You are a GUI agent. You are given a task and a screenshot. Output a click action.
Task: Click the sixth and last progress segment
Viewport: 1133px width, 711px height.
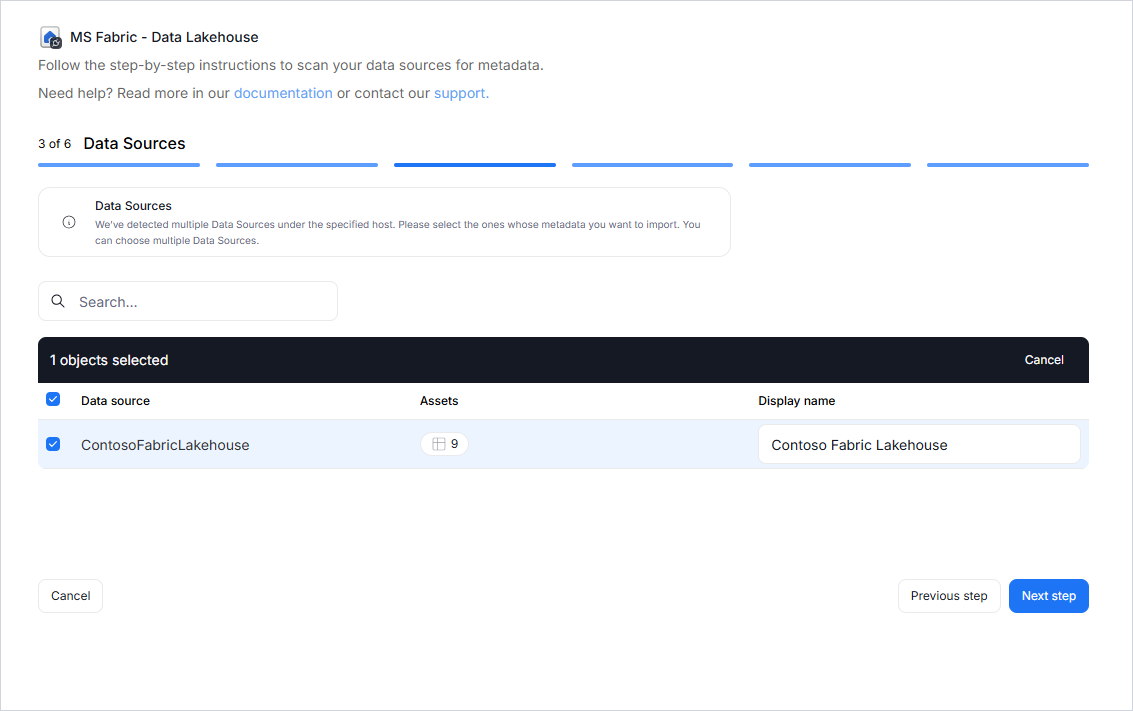1007,165
